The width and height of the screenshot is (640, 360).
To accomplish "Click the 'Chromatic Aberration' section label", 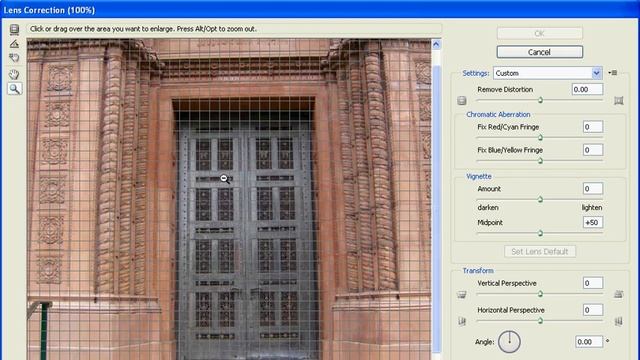I will [498, 115].
